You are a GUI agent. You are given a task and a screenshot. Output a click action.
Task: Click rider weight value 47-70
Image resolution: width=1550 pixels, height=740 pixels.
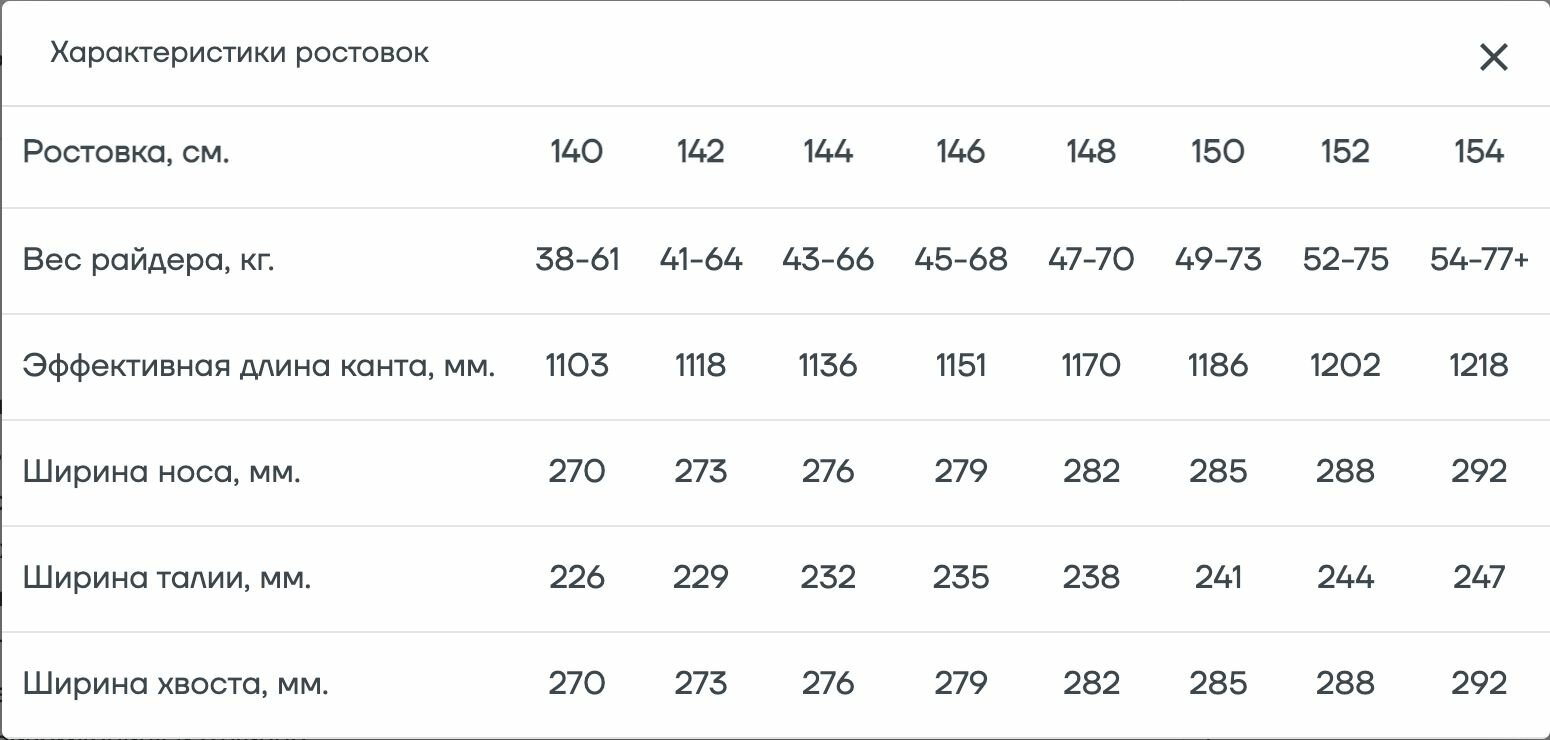click(x=1090, y=260)
